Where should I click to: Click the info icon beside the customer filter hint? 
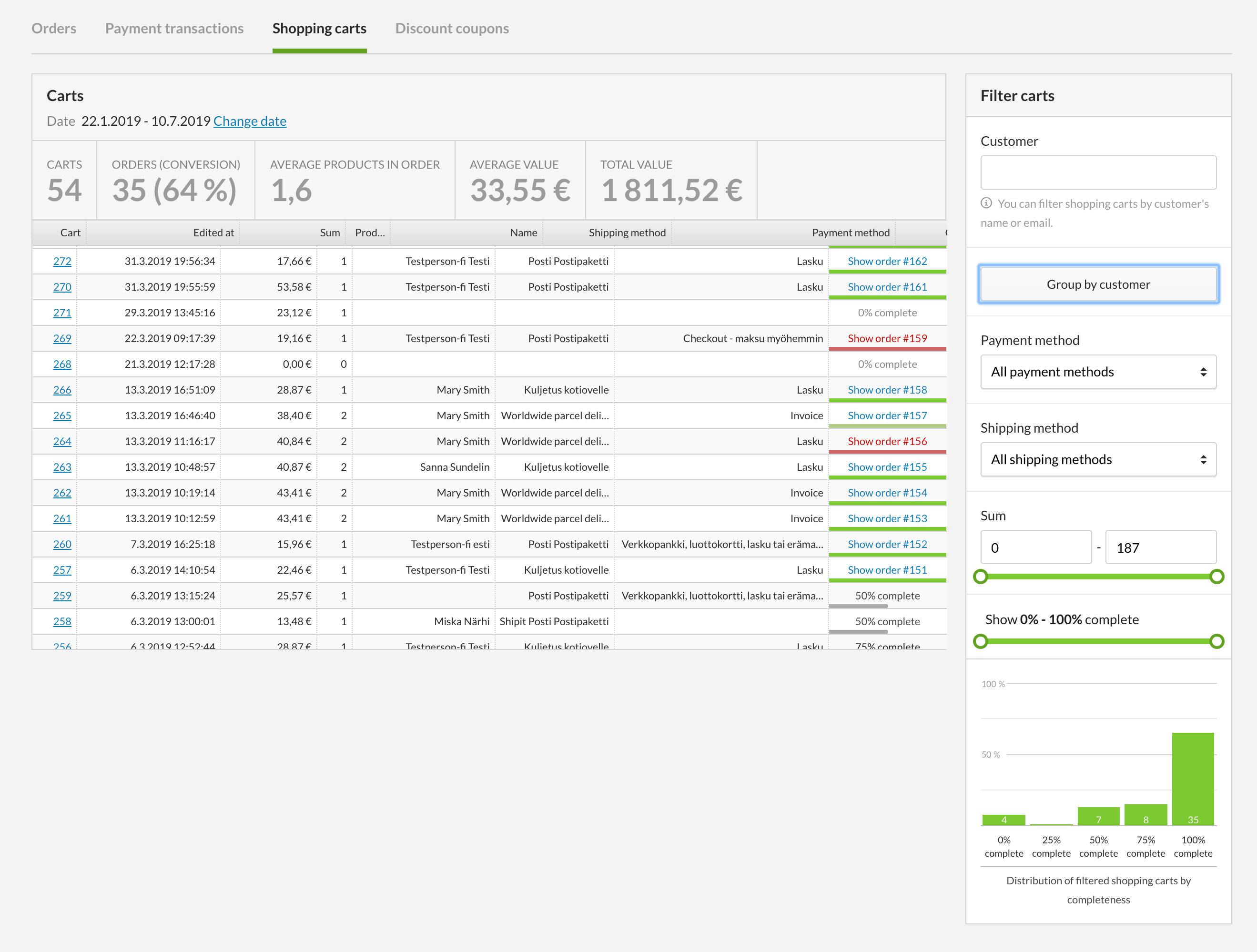pos(986,203)
